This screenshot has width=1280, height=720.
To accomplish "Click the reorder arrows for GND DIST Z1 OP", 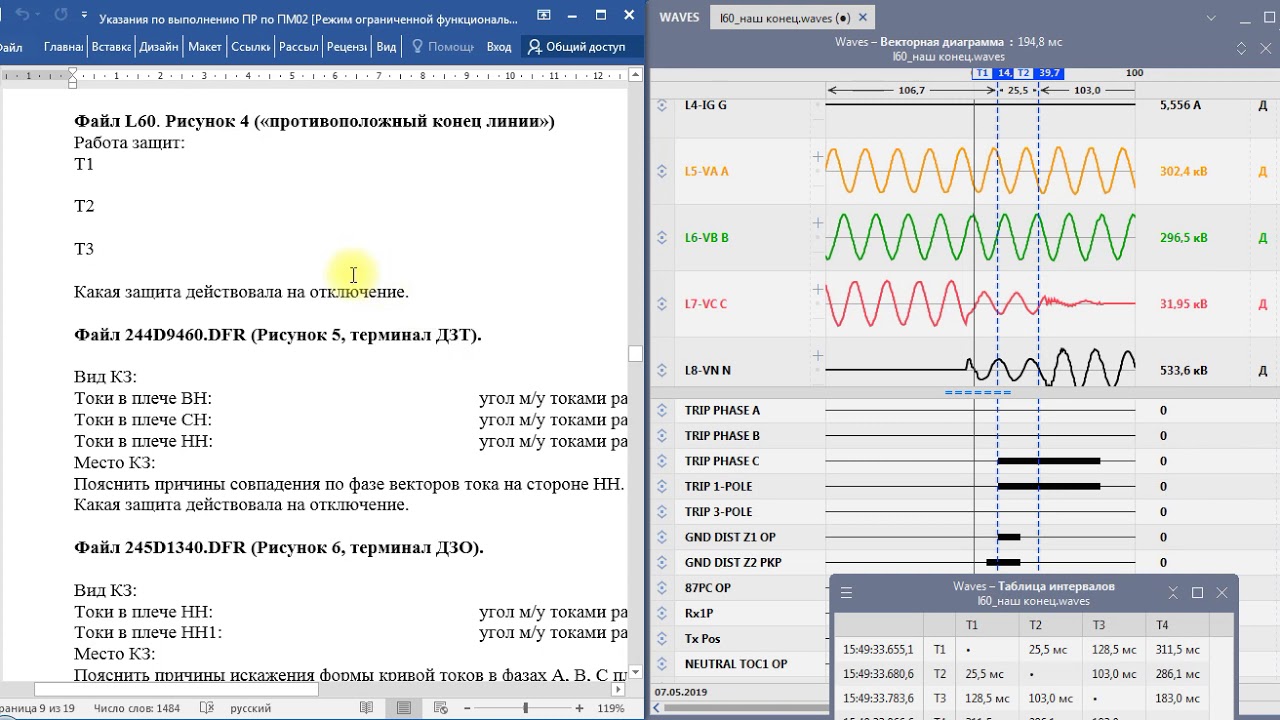I will coord(662,537).
